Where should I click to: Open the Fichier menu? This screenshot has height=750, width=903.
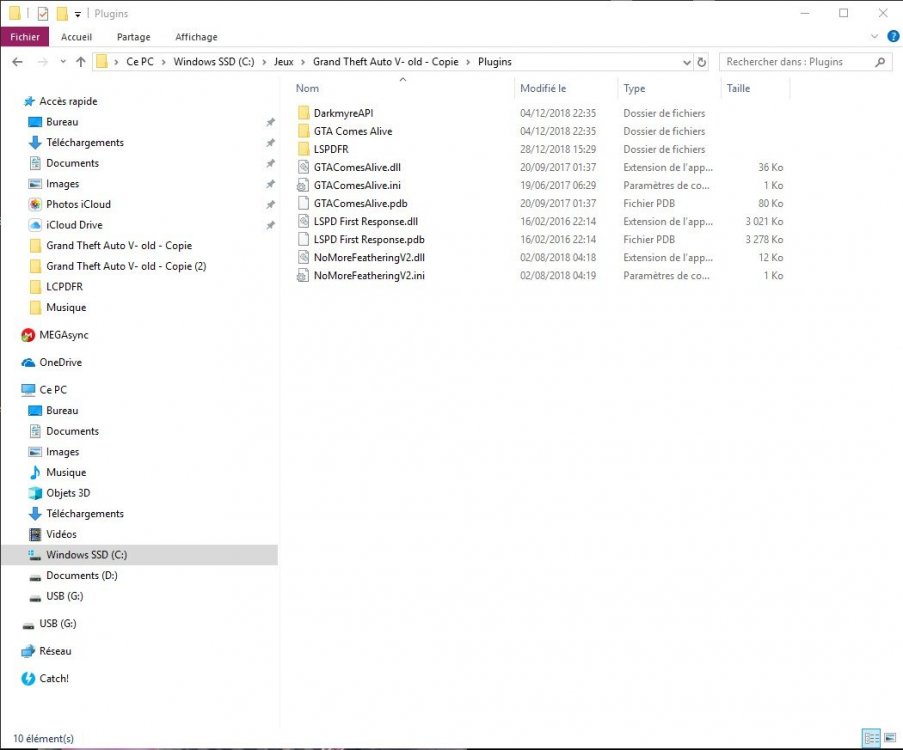click(x=25, y=36)
